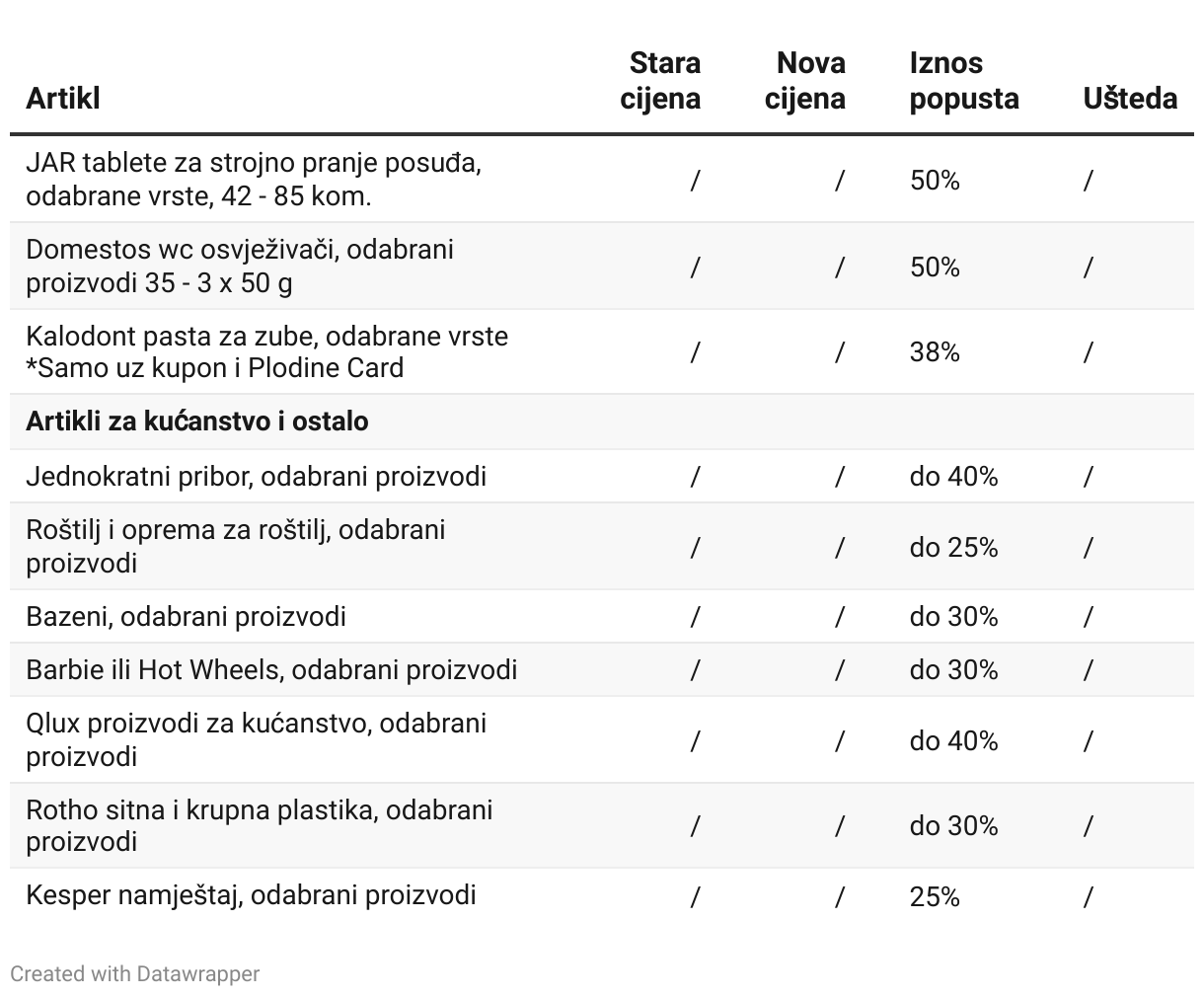1204x997 pixels.
Task: Click the Ušteda column header
Action: [1129, 98]
